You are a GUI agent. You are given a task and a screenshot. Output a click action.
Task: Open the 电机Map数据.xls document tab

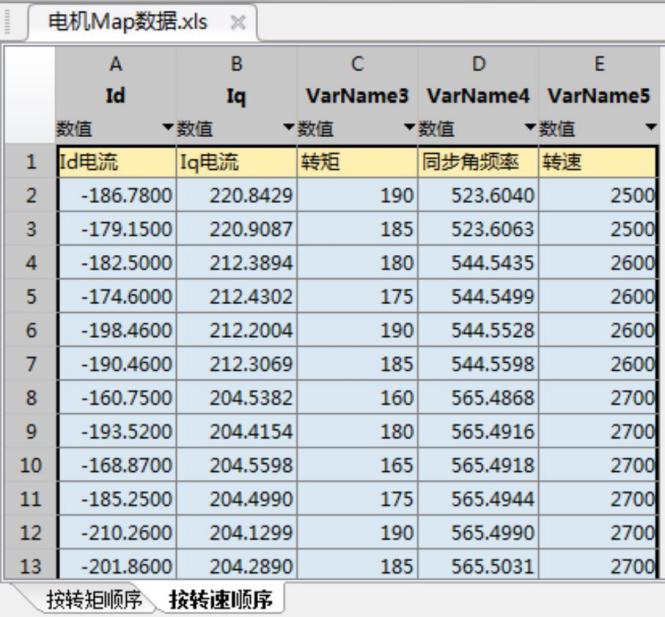[129, 22]
